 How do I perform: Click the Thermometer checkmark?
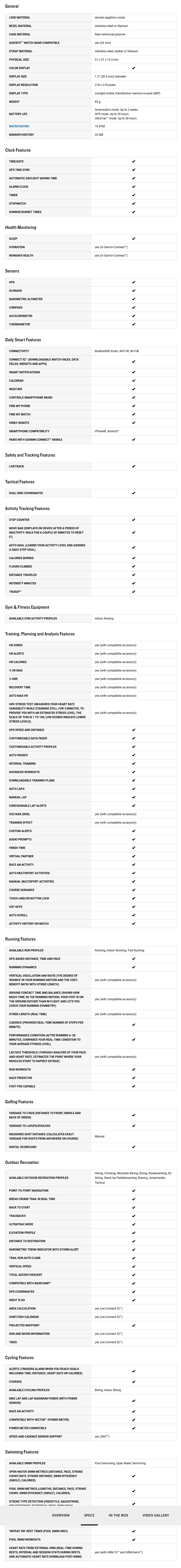point(133,324)
